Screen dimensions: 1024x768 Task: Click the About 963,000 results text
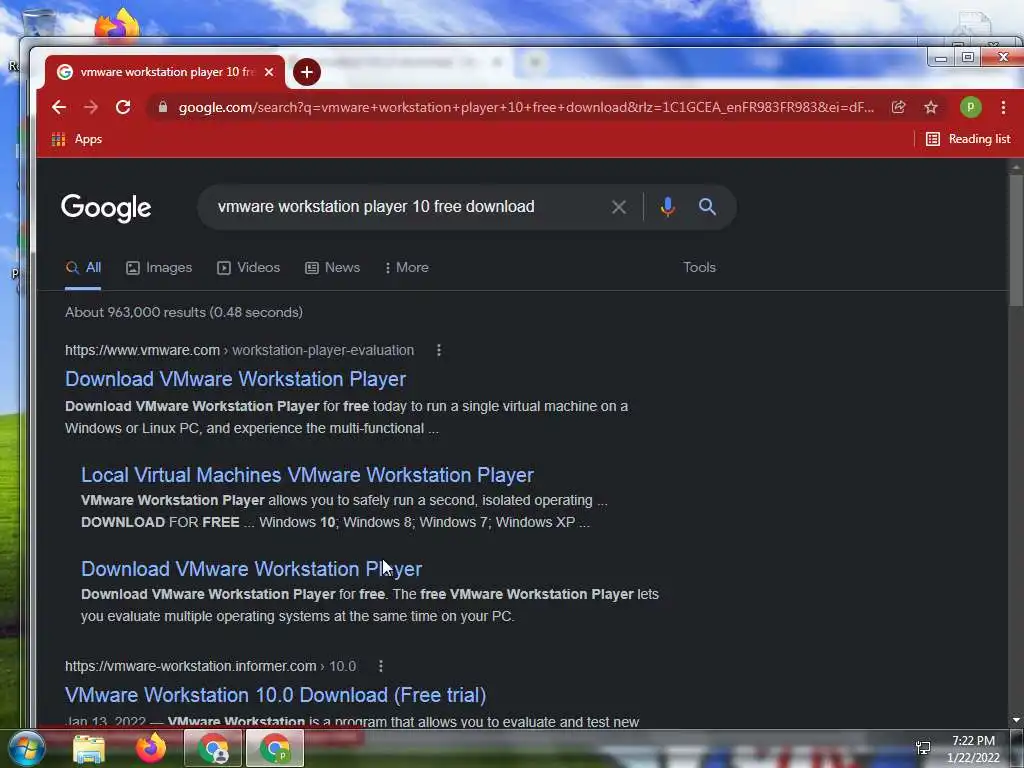[x=184, y=312]
